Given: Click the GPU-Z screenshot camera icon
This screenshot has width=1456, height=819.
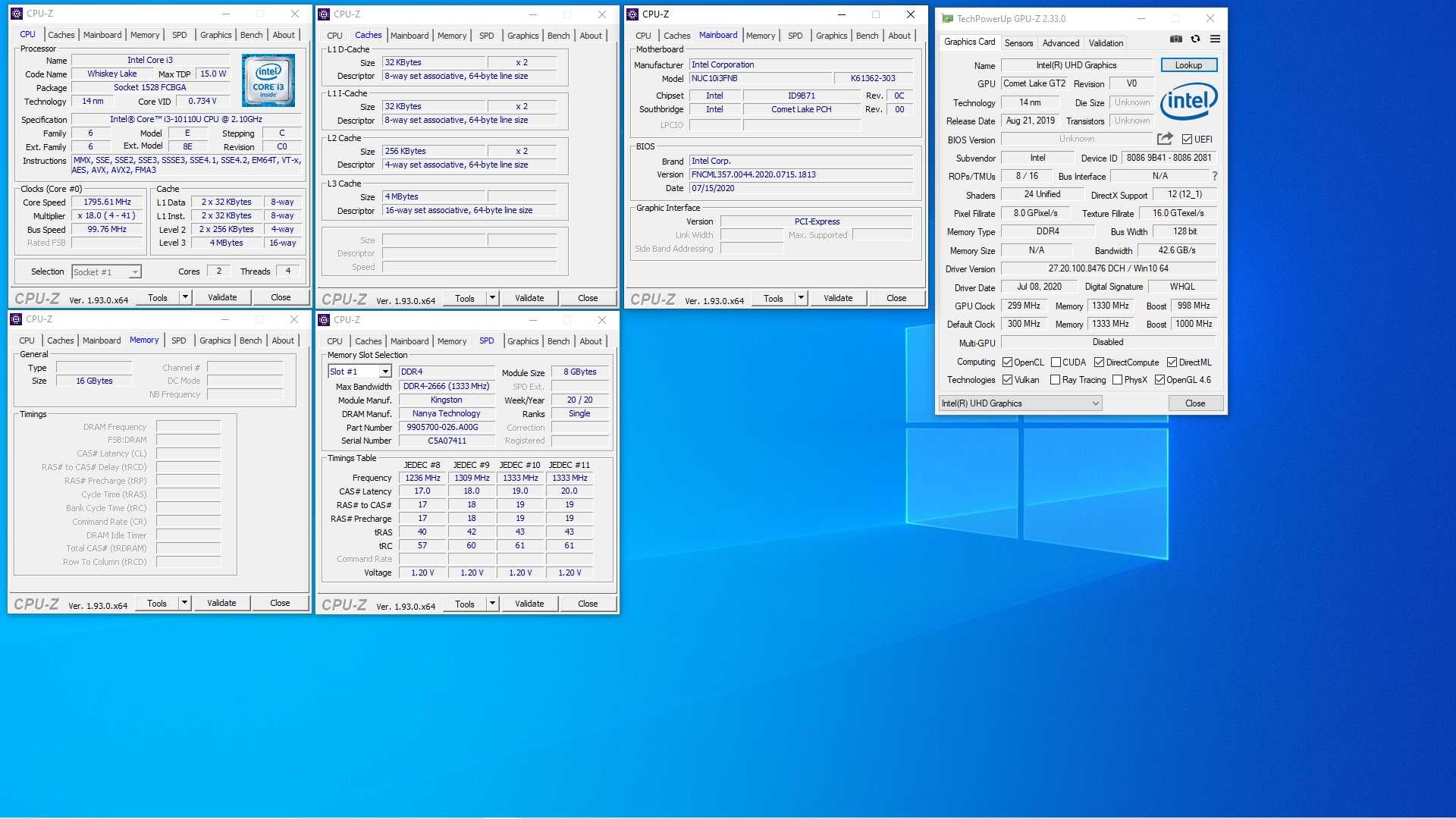Looking at the screenshot, I should click(1175, 39).
